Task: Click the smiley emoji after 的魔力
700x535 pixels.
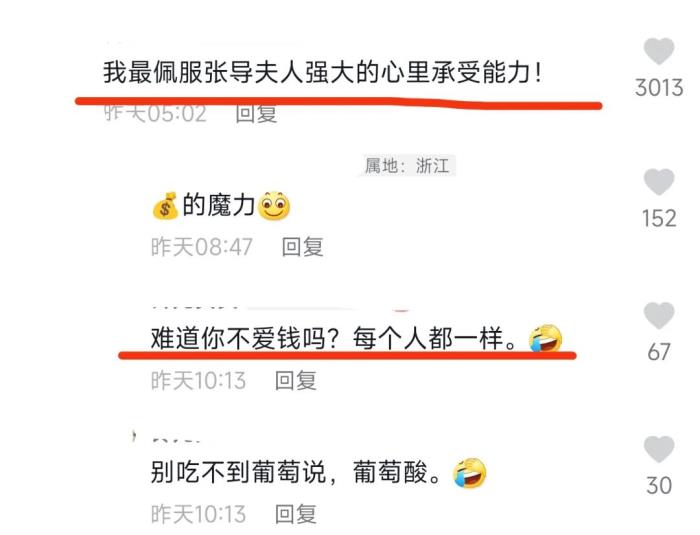Action: (274, 206)
